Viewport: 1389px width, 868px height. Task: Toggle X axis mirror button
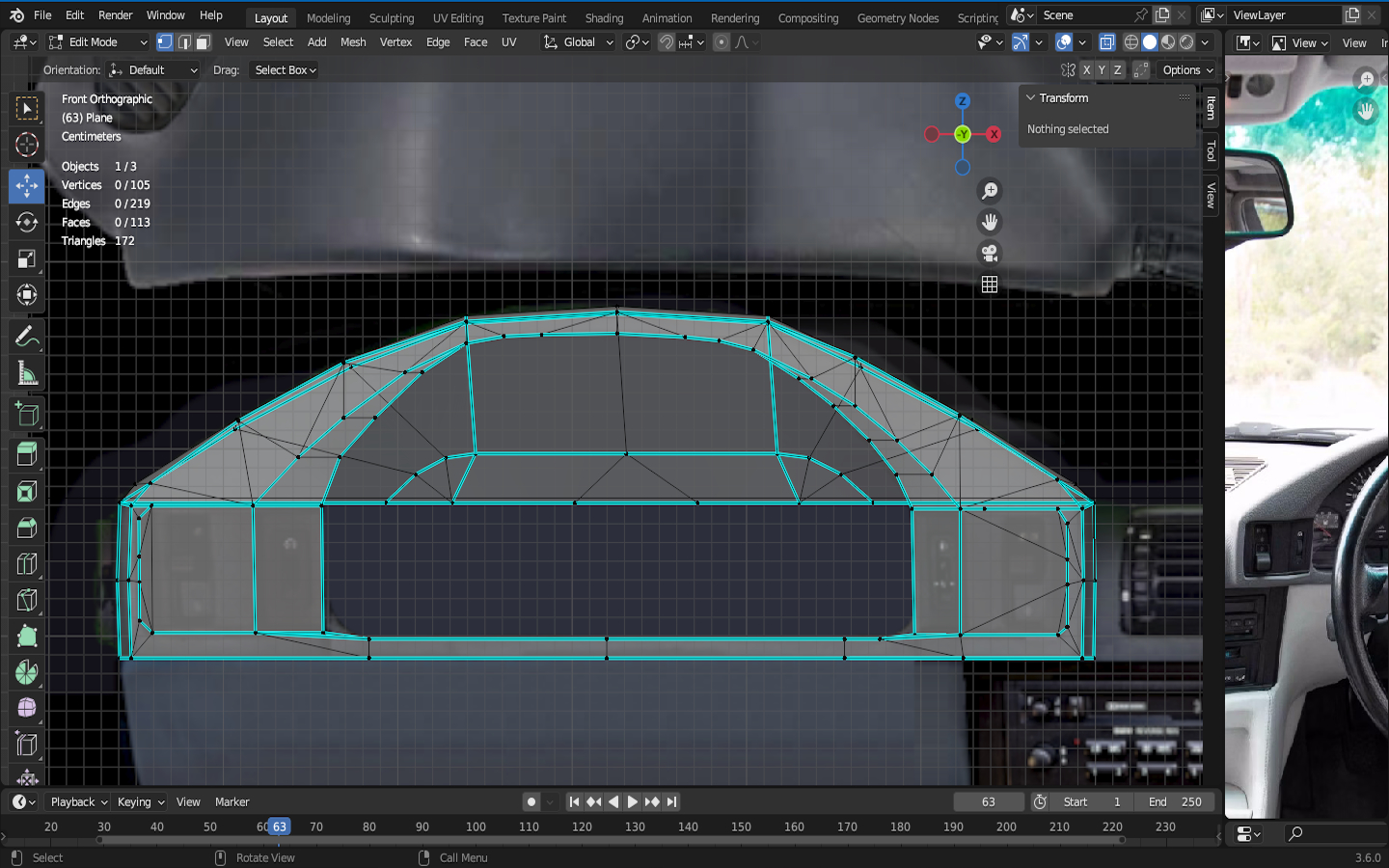pos(1087,70)
